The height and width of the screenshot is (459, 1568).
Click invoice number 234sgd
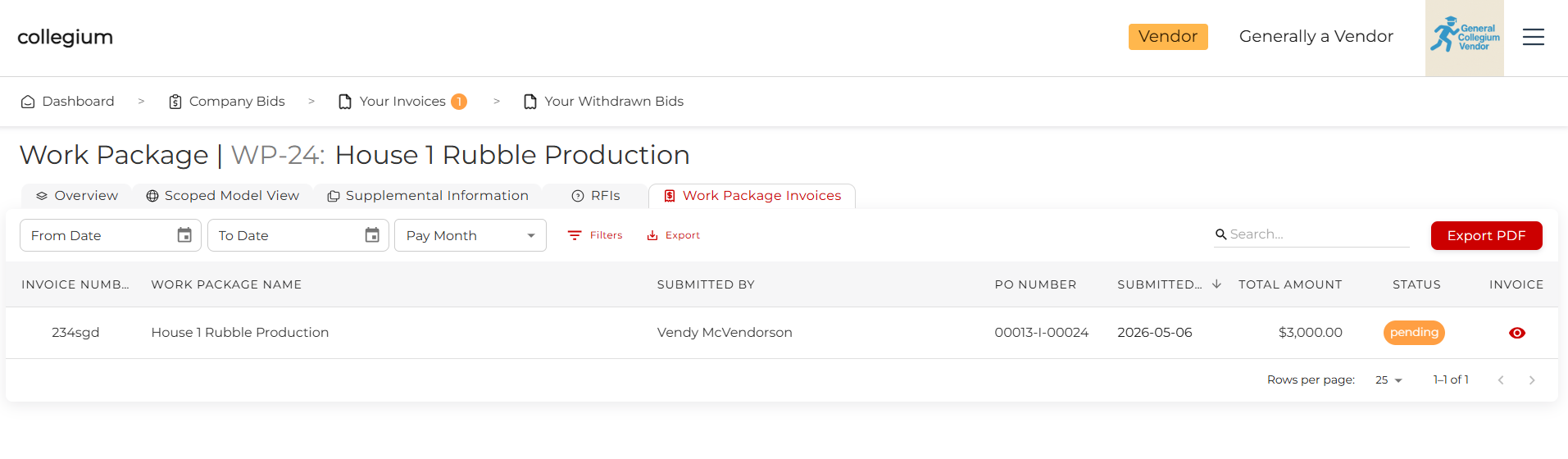point(75,333)
